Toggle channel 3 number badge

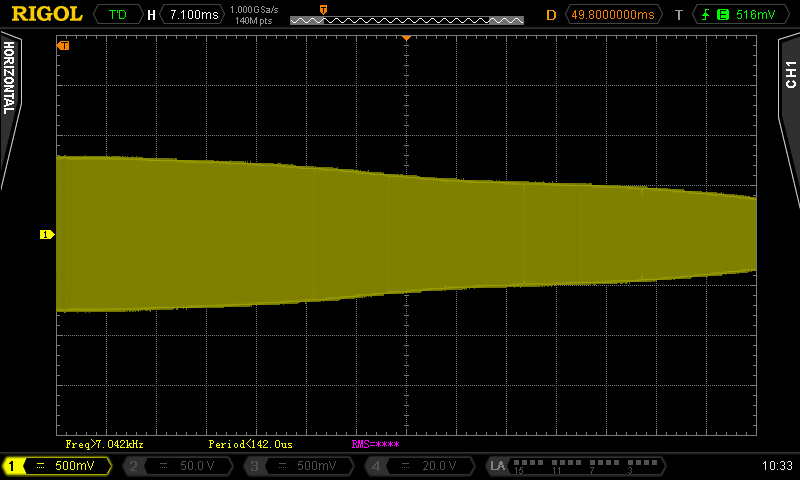254,466
